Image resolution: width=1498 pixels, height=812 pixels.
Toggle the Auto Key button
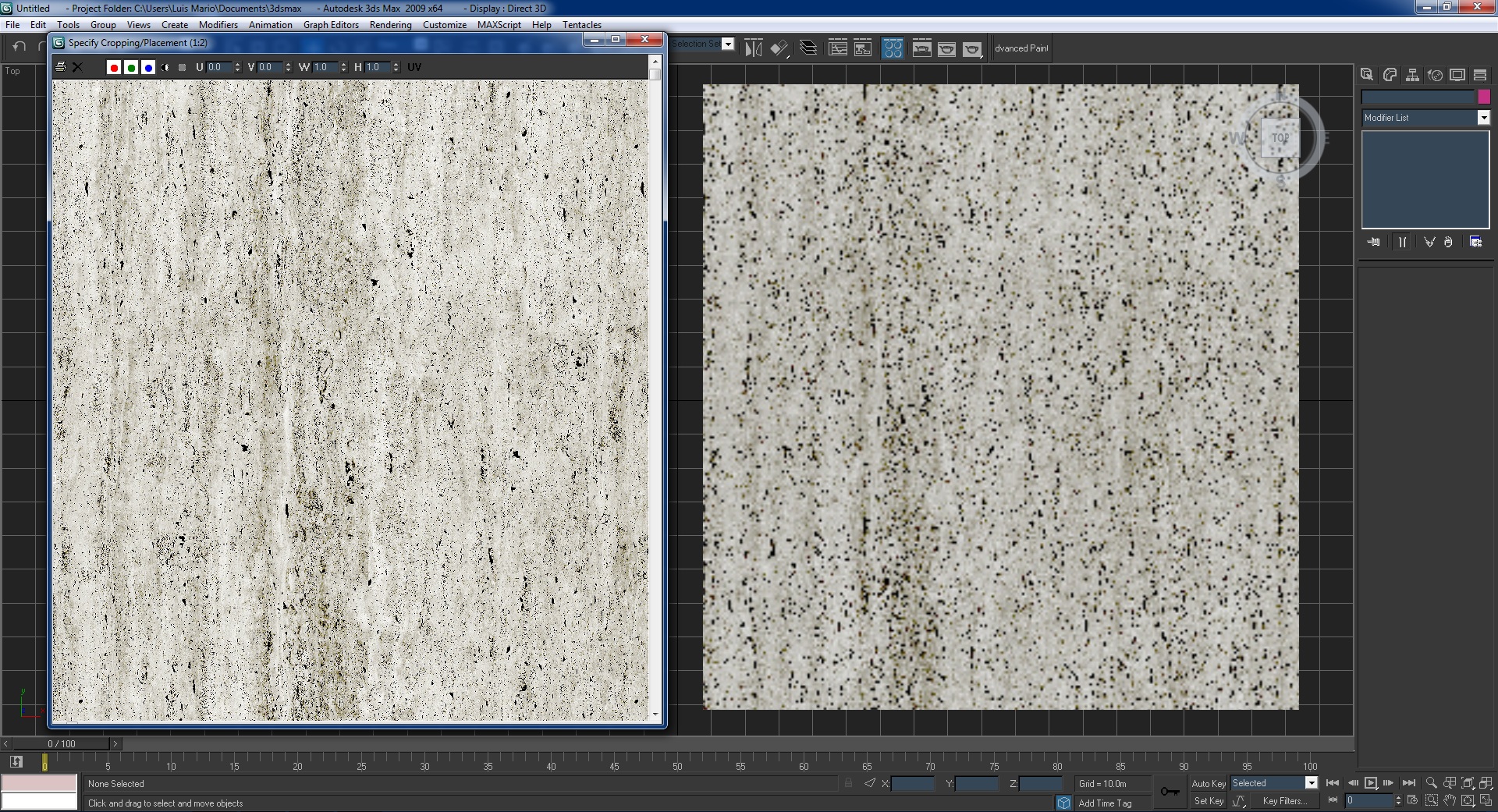pos(1209,783)
